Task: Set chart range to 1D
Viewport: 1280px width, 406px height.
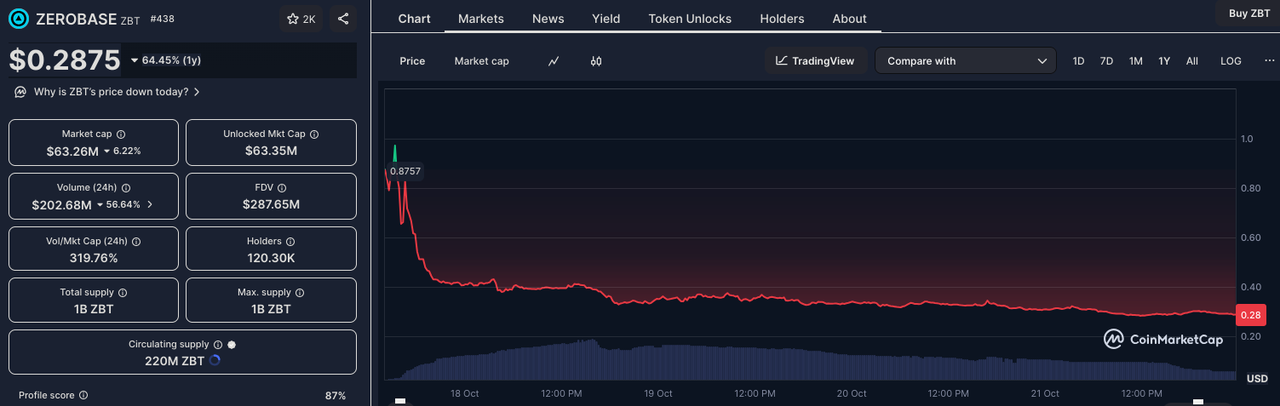Action: click(x=1078, y=61)
